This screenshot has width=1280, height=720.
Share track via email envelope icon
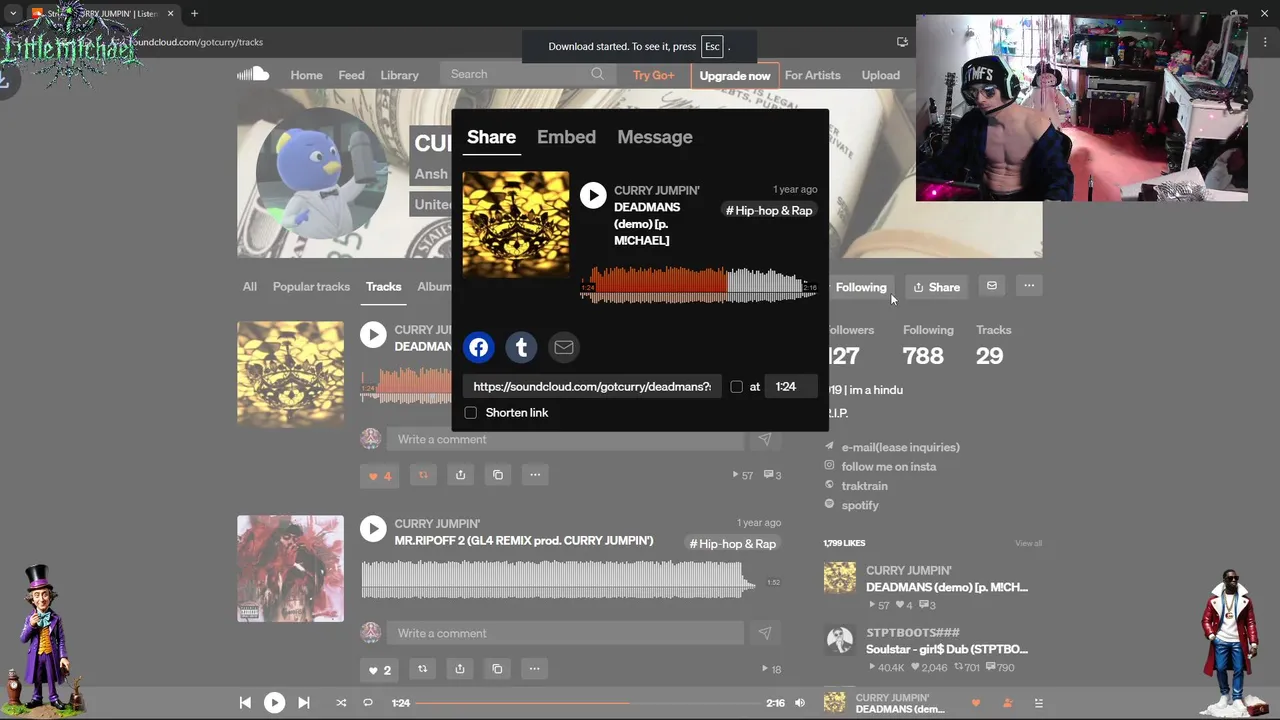tap(564, 347)
